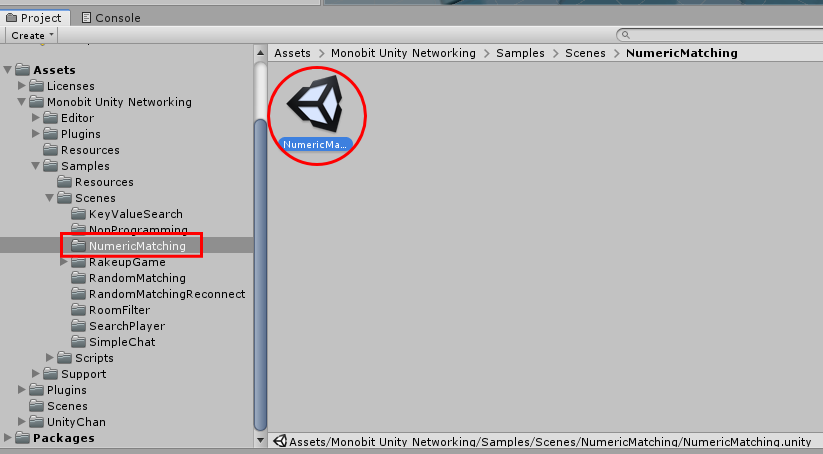823x454 pixels.
Task: Switch to the Console tab
Action: pyautogui.click(x=111, y=18)
